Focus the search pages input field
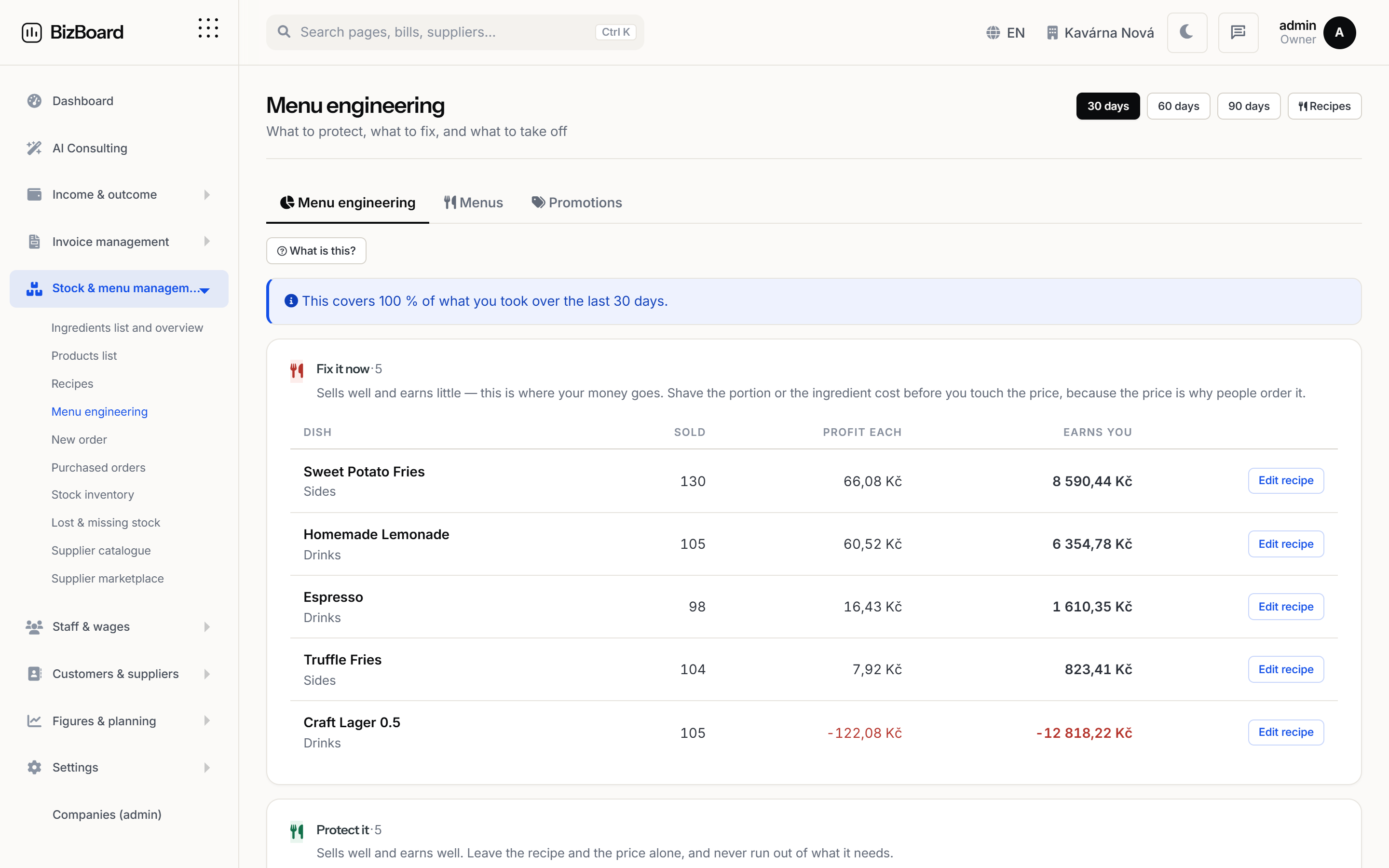The width and height of the screenshot is (1389, 868). (455, 32)
